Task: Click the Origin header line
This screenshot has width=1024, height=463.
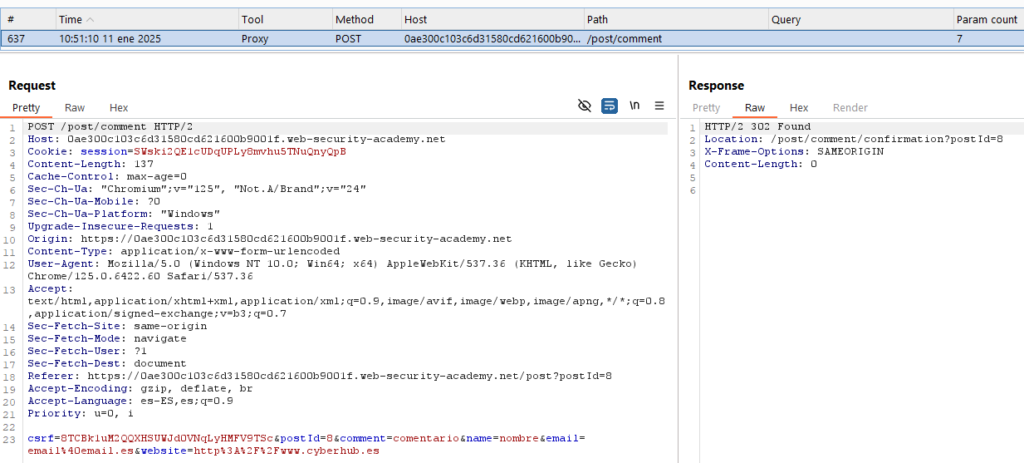Action: click(269, 238)
